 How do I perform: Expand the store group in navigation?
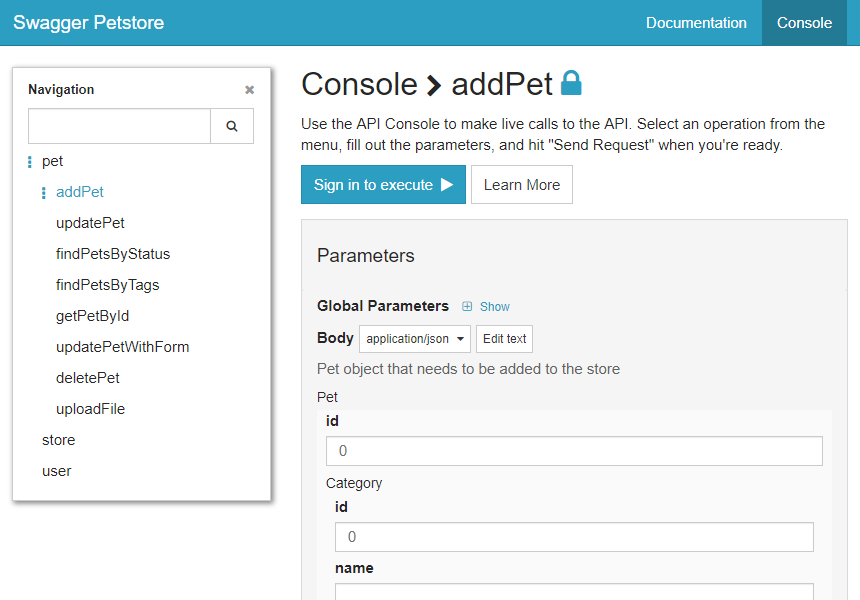coord(59,440)
